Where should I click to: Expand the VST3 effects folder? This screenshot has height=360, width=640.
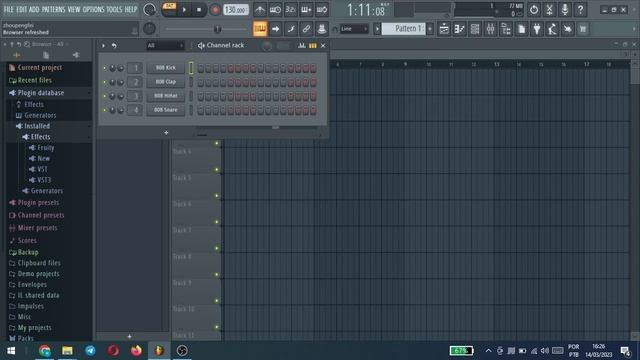click(x=44, y=180)
